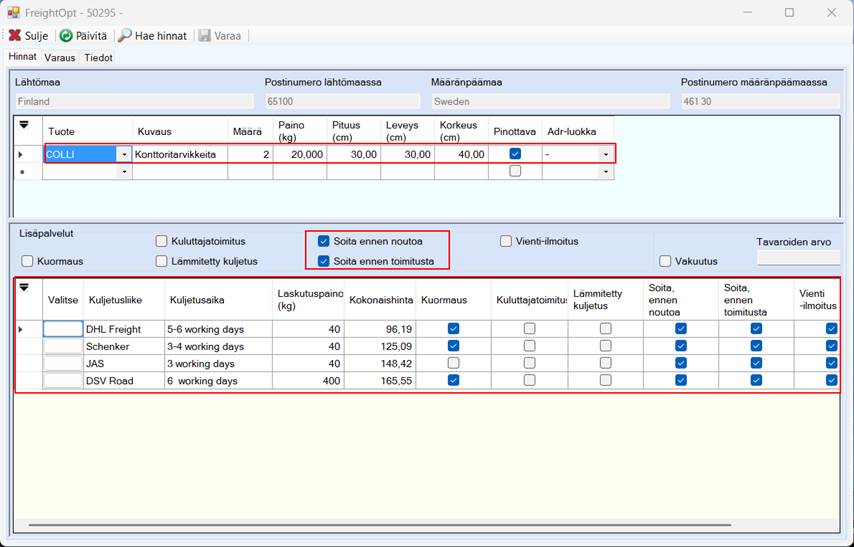Check Pinottava in the empty new row

coord(515,171)
